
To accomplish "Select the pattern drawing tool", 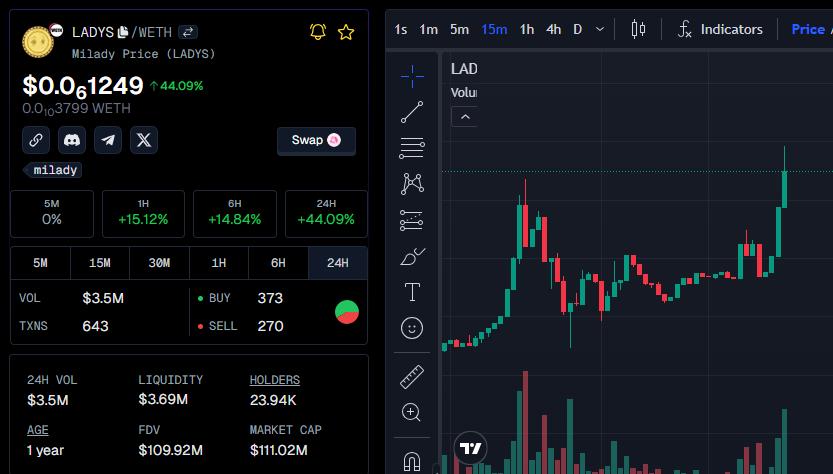I will point(412,184).
